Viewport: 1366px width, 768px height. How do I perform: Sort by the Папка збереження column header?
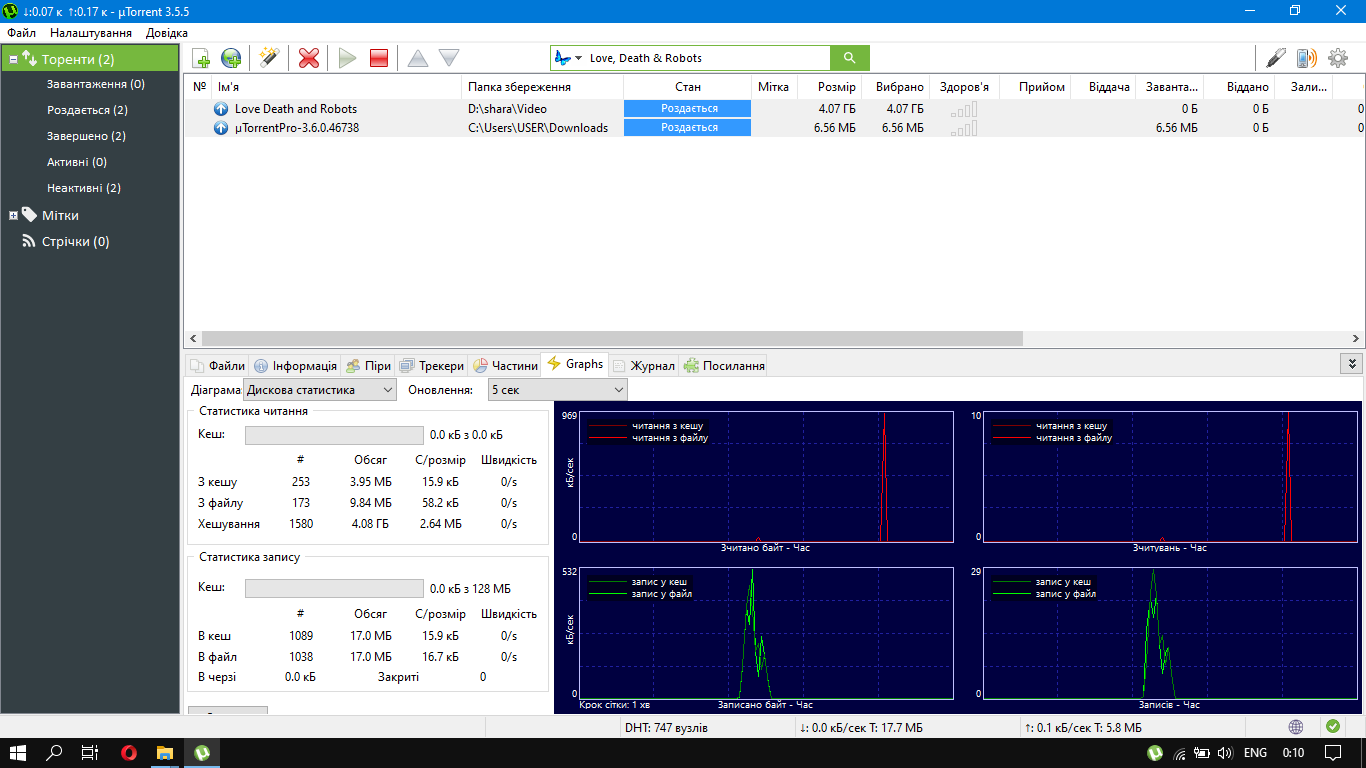(x=542, y=87)
